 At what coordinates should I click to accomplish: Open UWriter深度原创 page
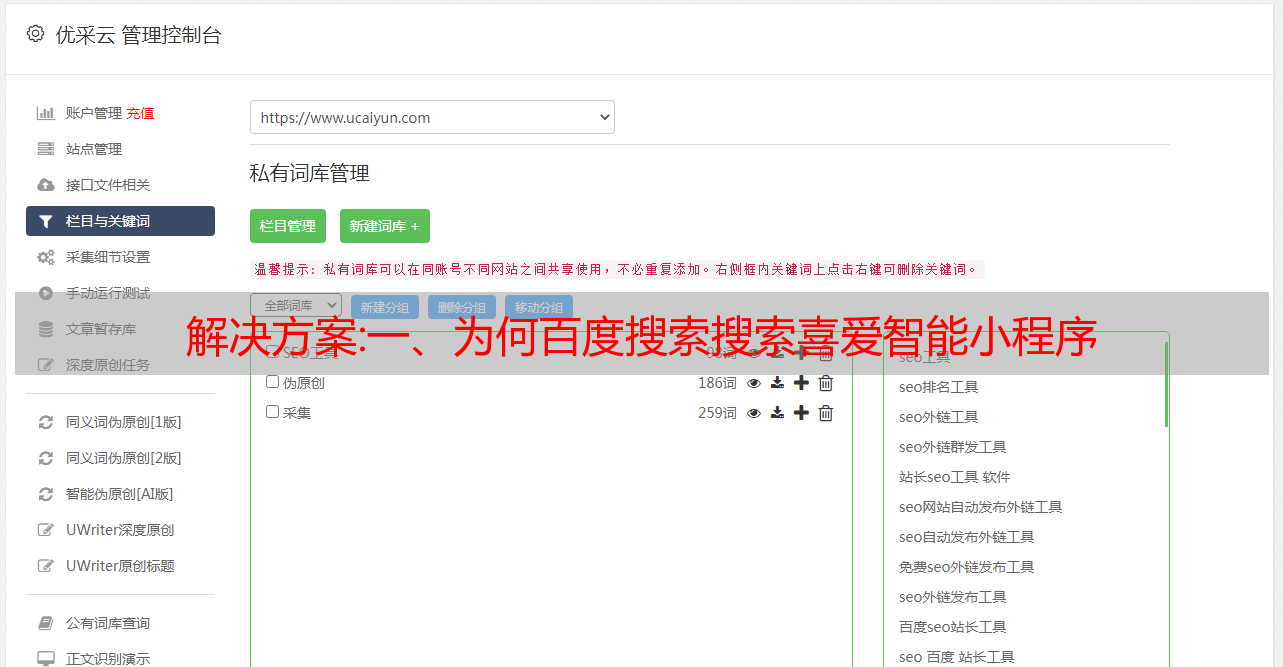tap(120, 530)
